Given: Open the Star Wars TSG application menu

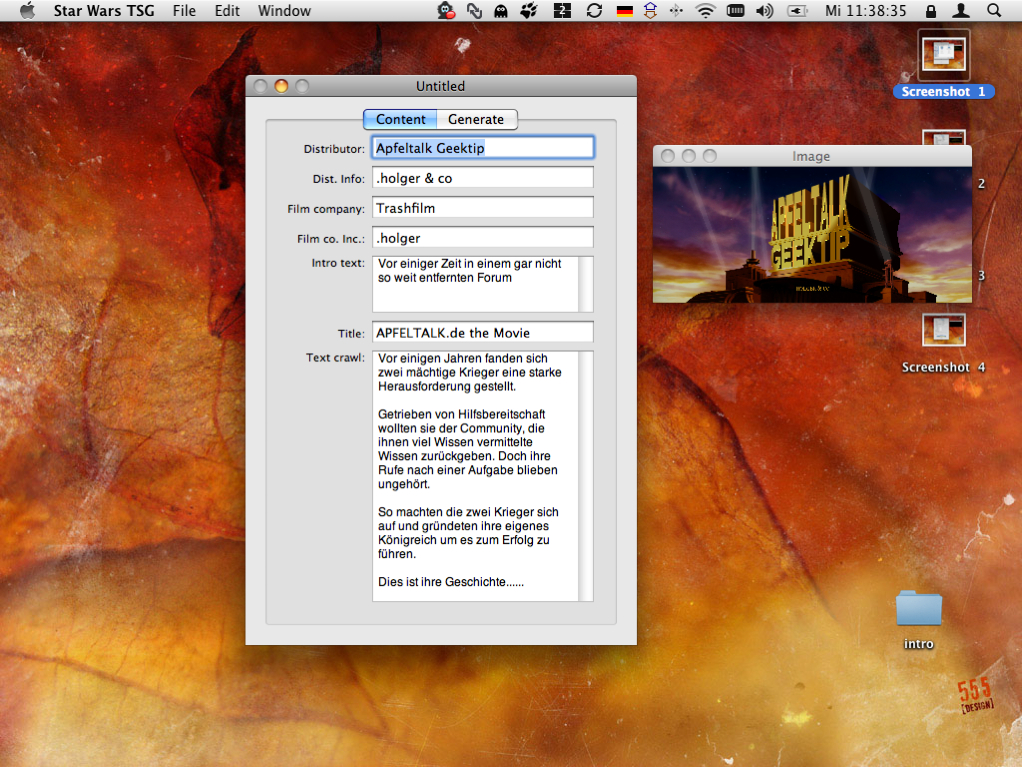Looking at the screenshot, I should tap(104, 10).
